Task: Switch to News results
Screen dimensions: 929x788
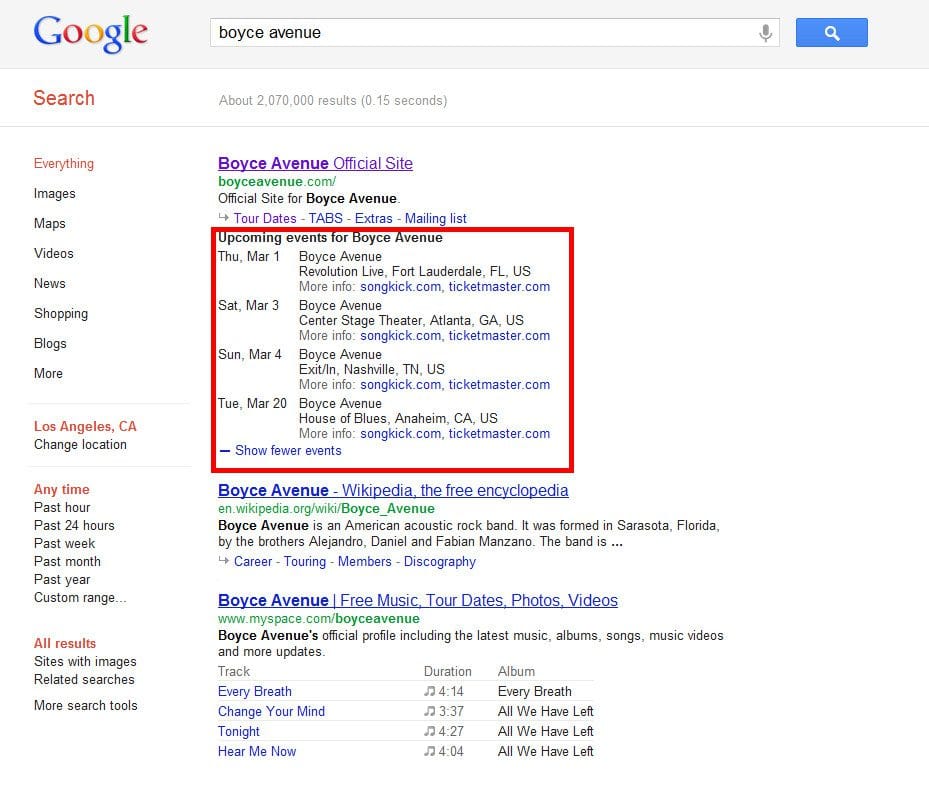Action: point(50,283)
